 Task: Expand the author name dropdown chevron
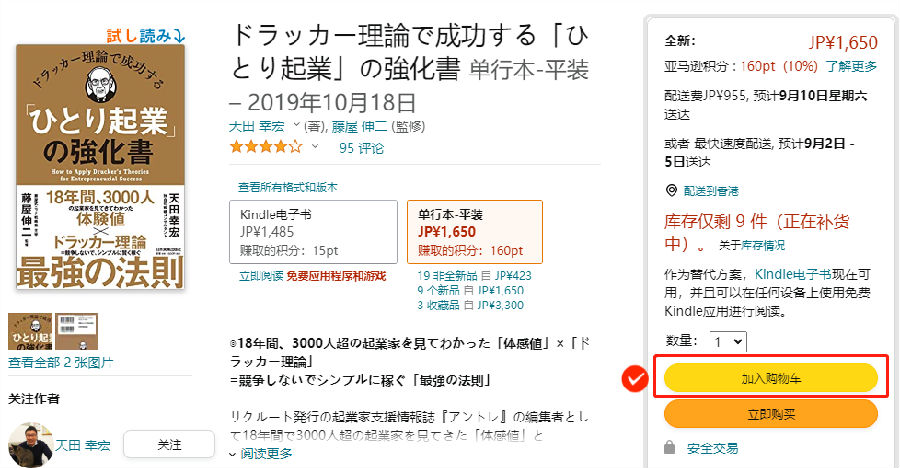295,126
